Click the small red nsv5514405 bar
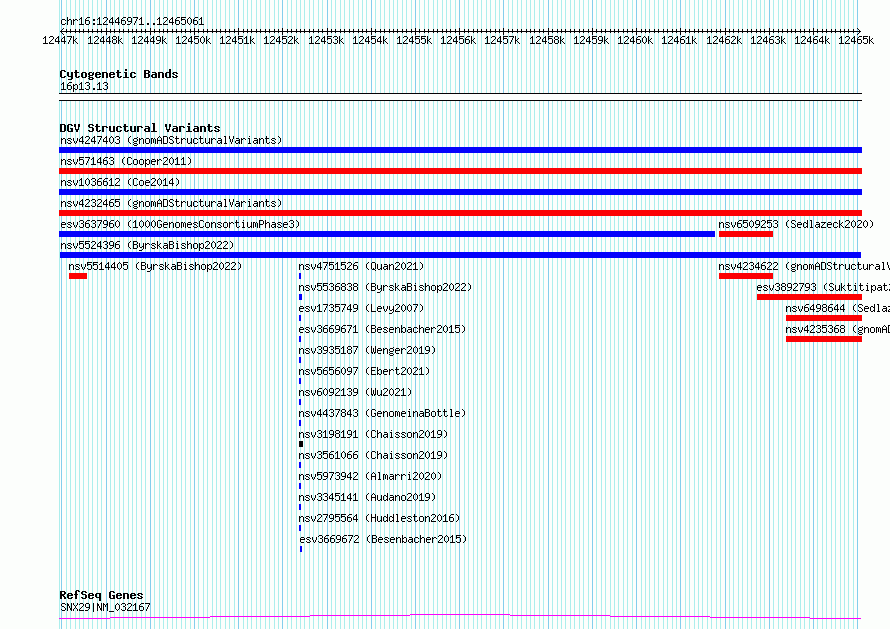Screen dimensions: 890x629 [78, 276]
